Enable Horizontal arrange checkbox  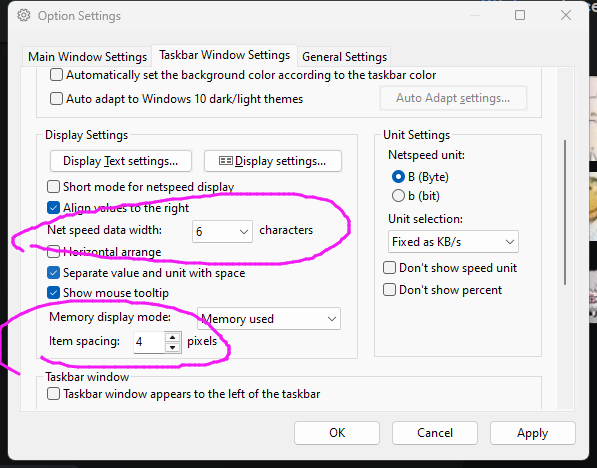click(53, 251)
